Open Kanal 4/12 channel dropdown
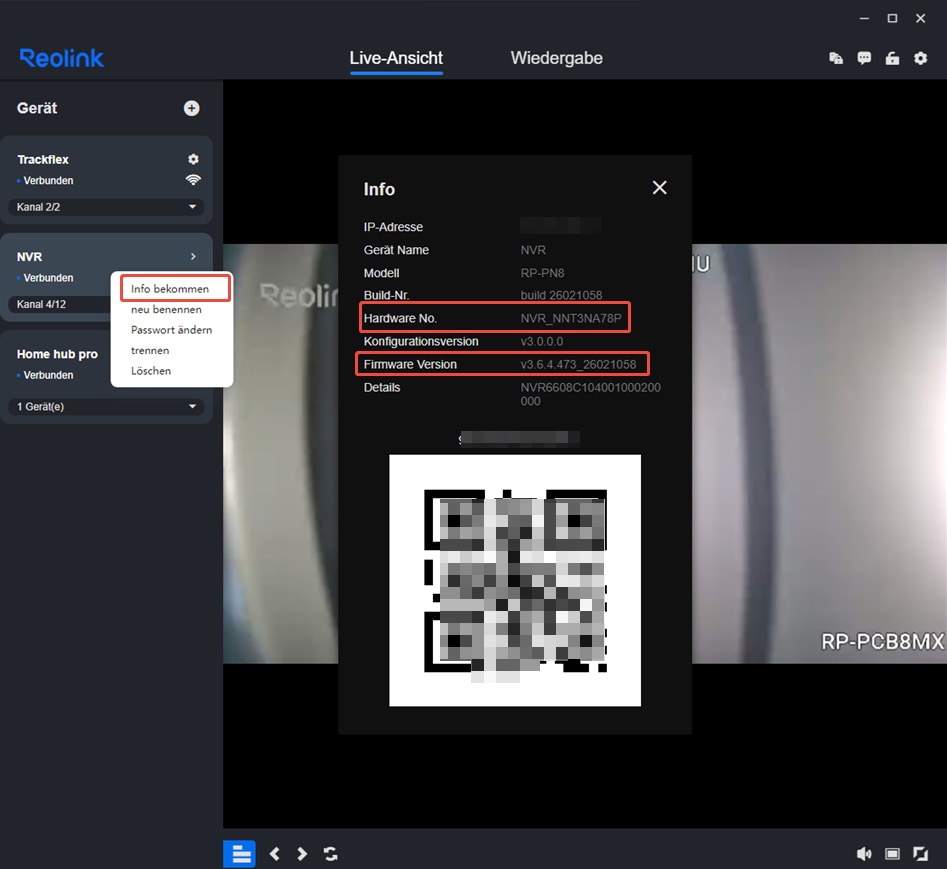This screenshot has height=869, width=947. [59, 304]
